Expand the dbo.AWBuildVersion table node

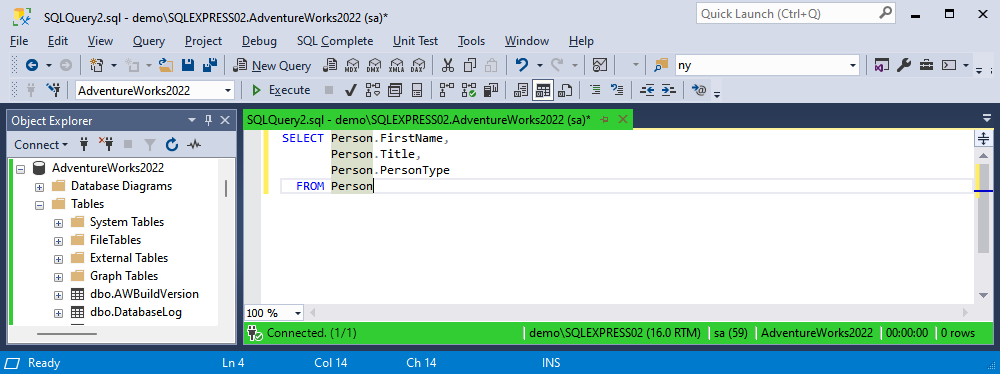pos(58,295)
